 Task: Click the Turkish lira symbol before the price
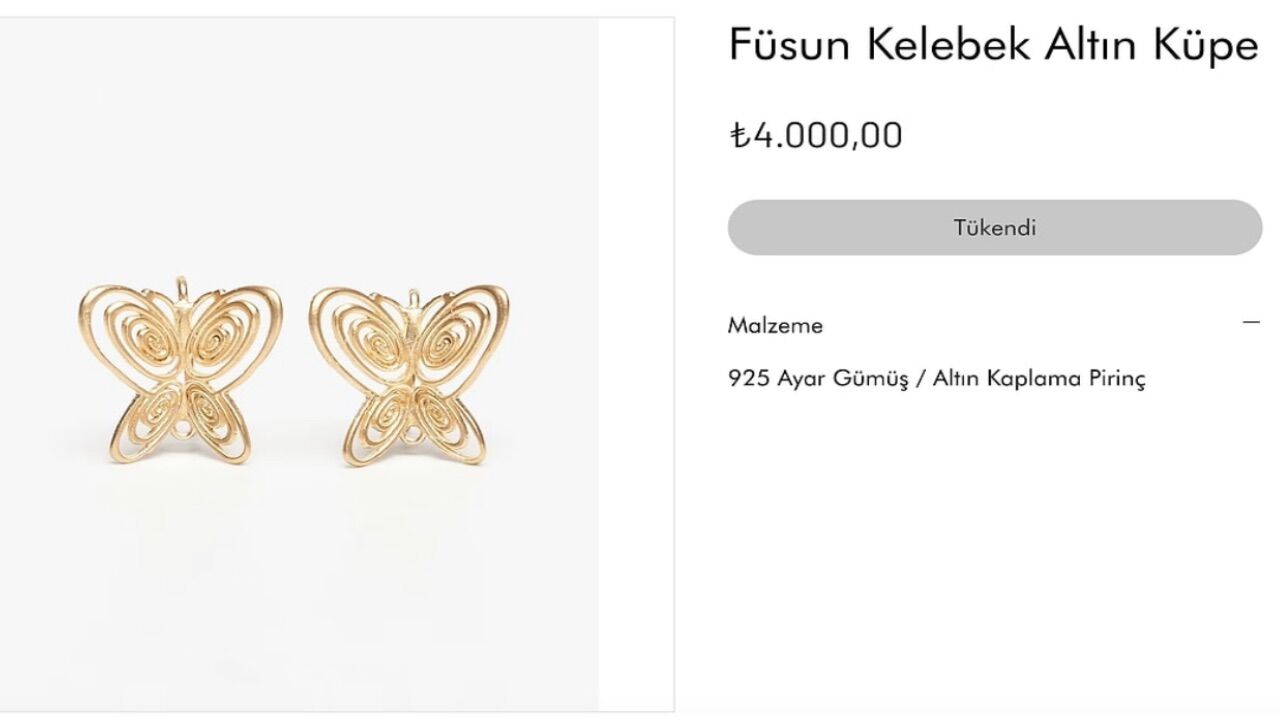[739, 134]
